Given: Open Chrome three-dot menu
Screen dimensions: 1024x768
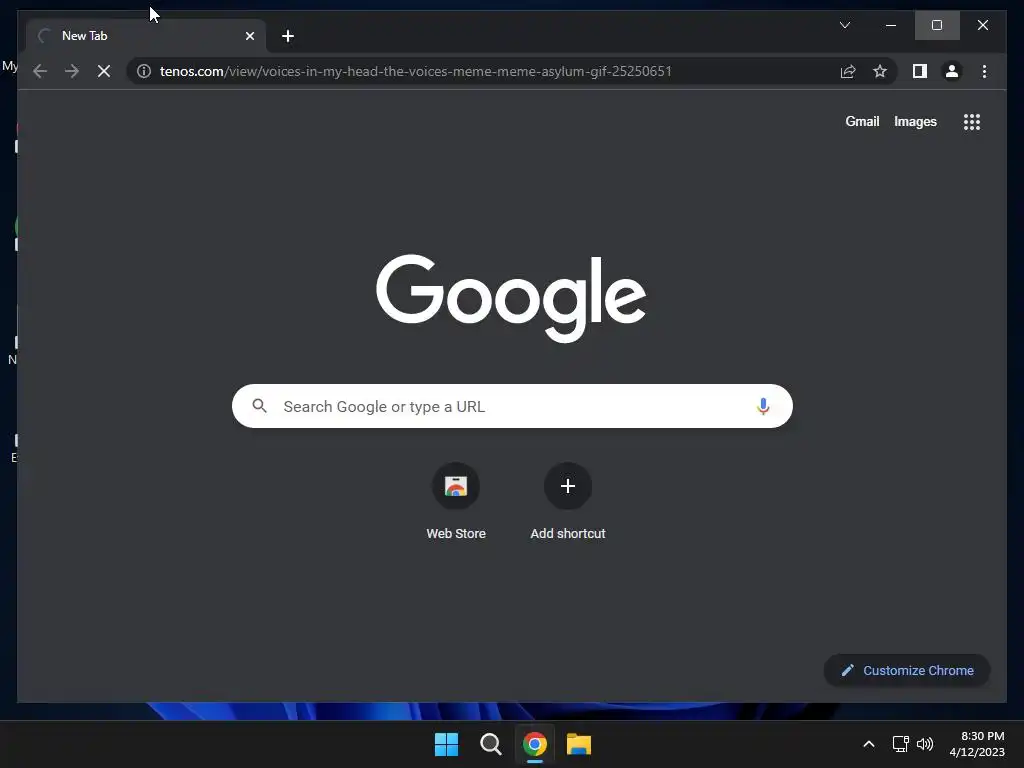Looking at the screenshot, I should pyautogui.click(x=984, y=71).
